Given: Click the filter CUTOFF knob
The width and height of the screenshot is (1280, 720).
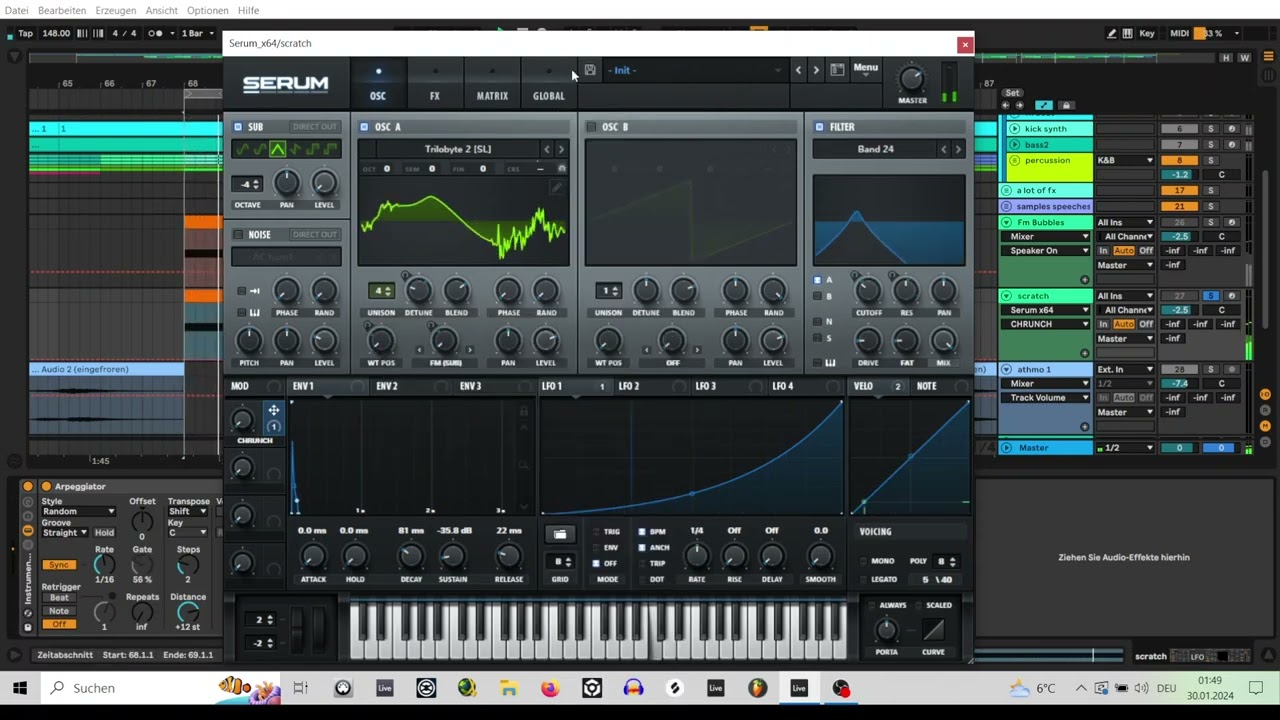Looking at the screenshot, I should 868,291.
